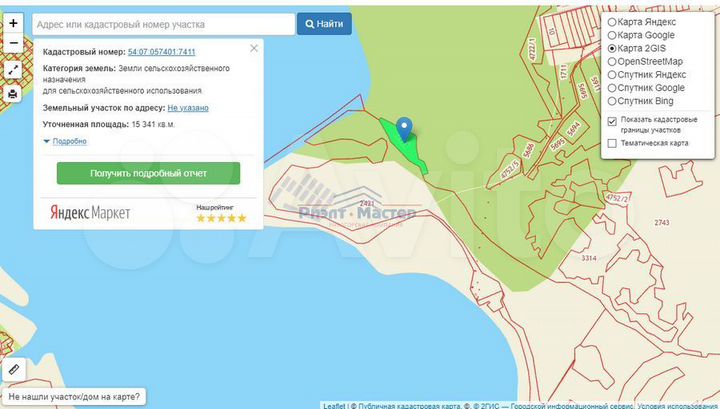Select Карта Google radio option
The image size is (720, 409).
(612, 35)
